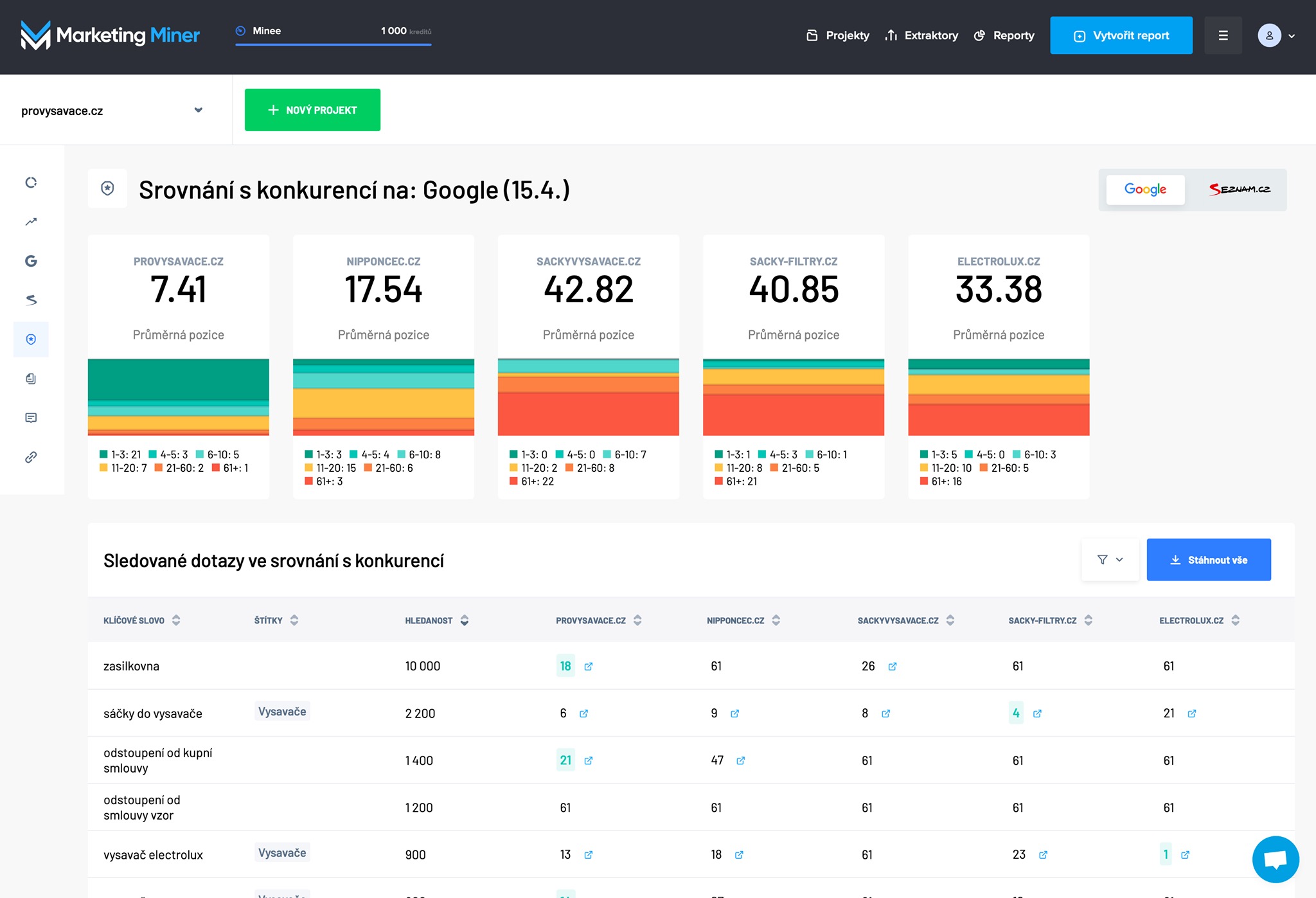
Task: Open the comments sidebar icon
Action: point(31,418)
